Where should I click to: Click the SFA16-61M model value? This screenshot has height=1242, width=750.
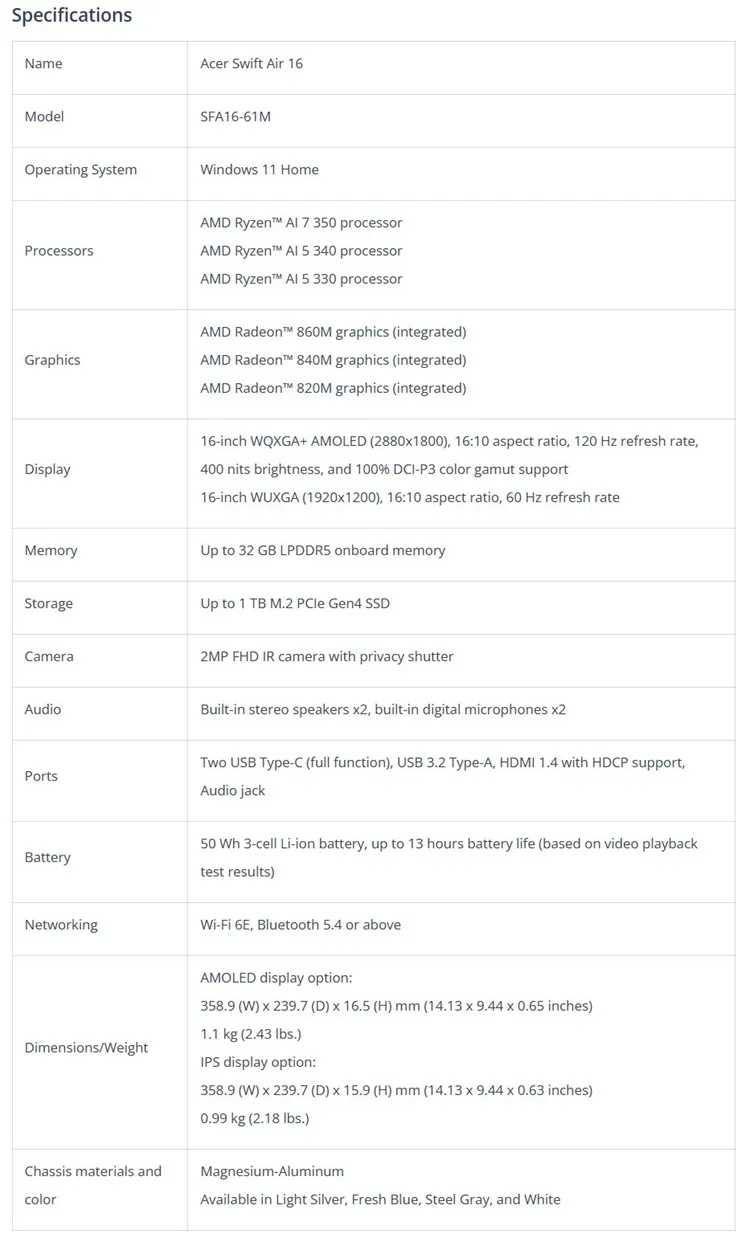(x=235, y=116)
